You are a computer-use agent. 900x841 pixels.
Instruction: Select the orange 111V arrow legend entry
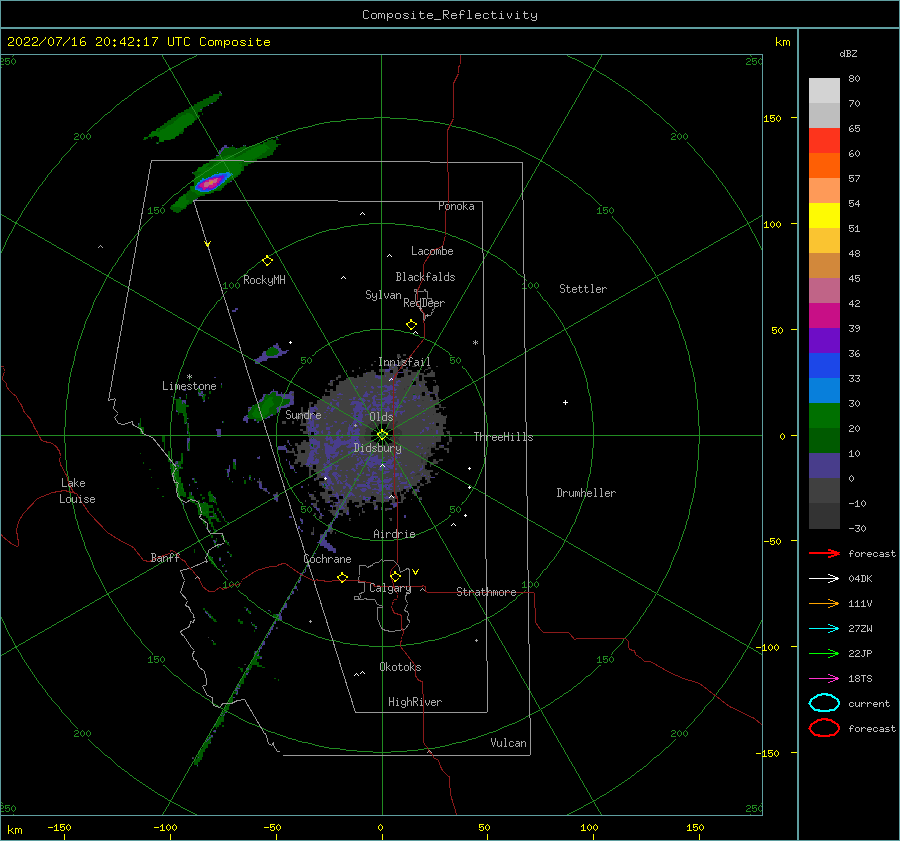pyautogui.click(x=824, y=603)
